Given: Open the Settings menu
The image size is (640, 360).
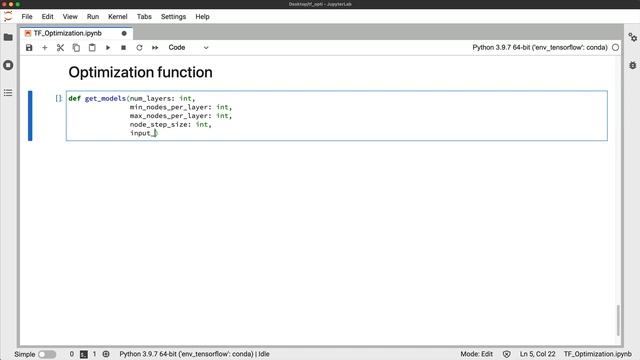Looking at the screenshot, I should [x=173, y=17].
